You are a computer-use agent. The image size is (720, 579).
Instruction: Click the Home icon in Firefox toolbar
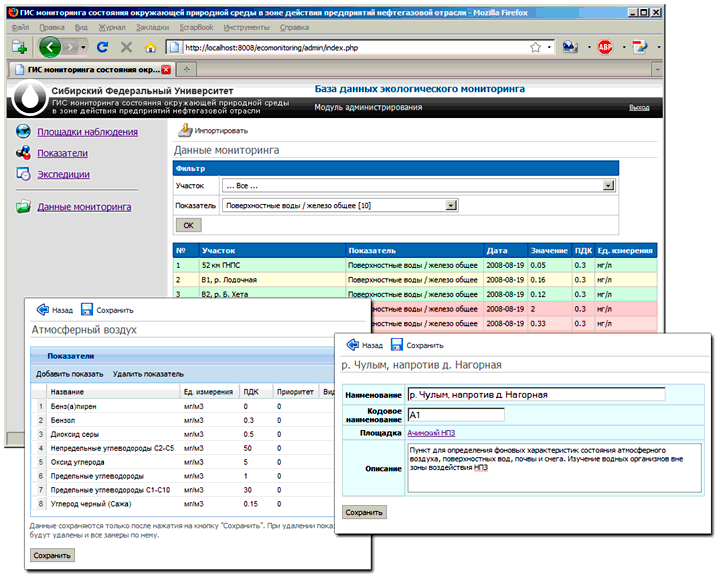(x=150, y=47)
